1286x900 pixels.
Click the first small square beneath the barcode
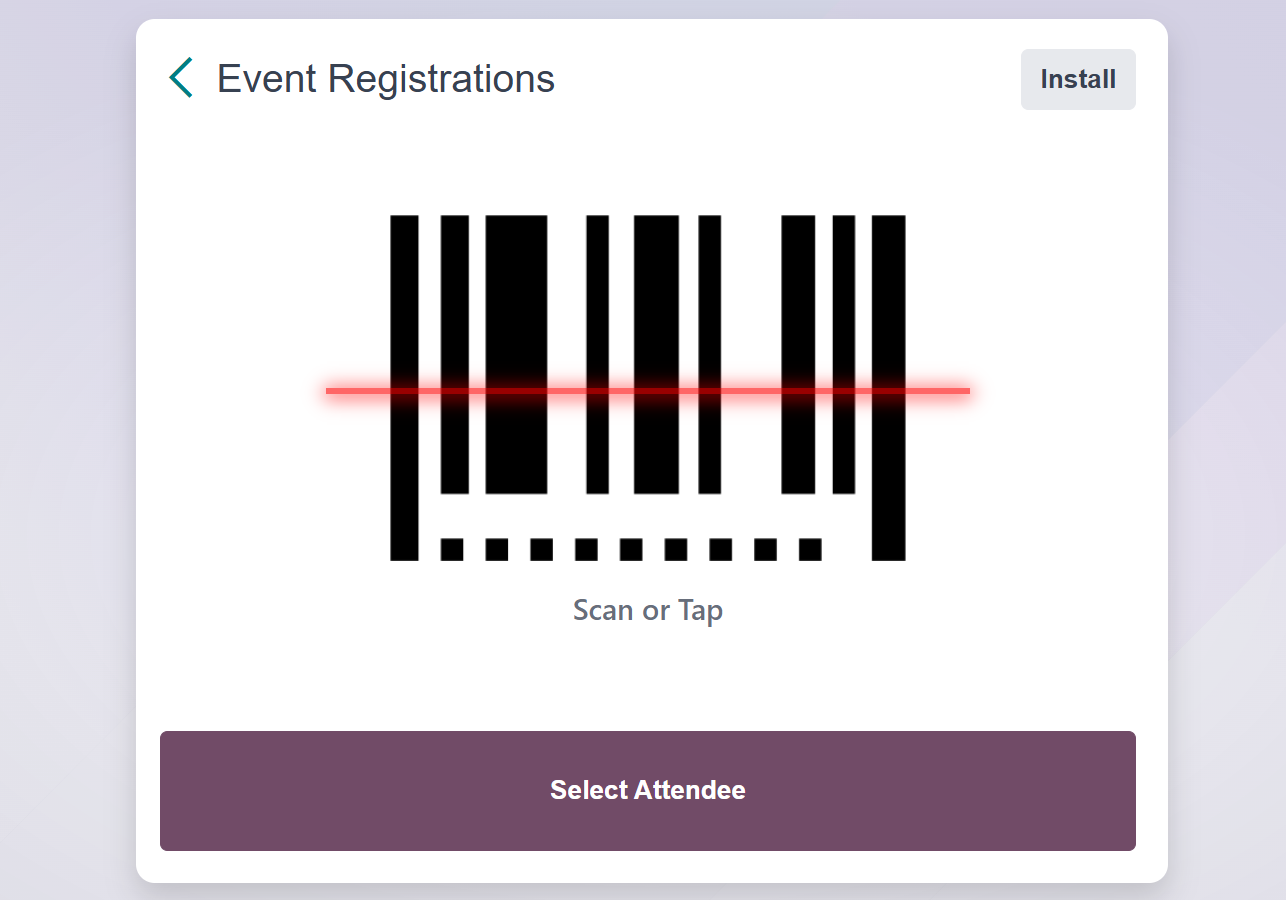tap(452, 549)
